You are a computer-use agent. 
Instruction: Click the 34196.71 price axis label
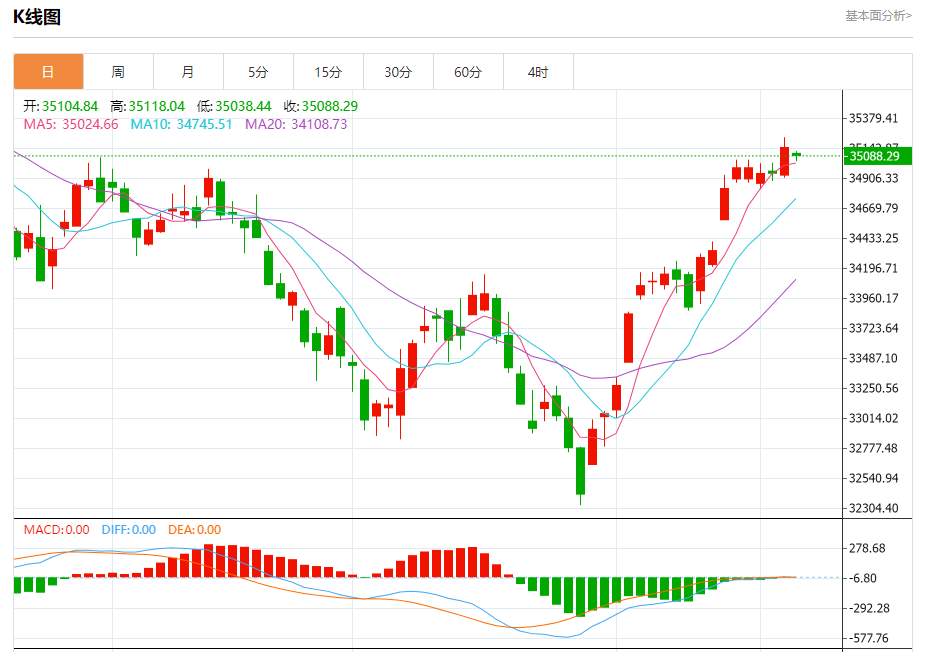click(x=873, y=268)
